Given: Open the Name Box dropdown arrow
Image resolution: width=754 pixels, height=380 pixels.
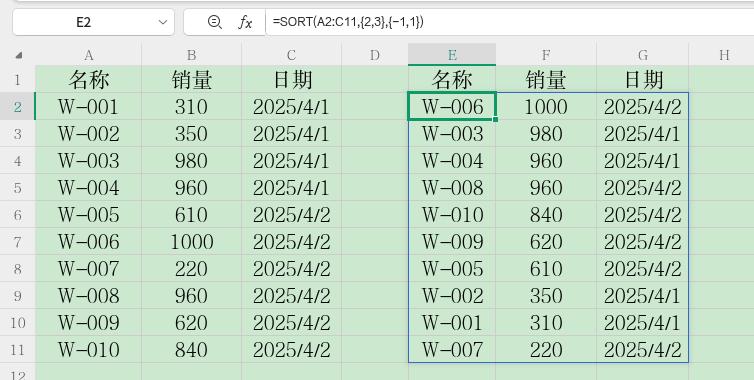Looking at the screenshot, I should [163, 22].
